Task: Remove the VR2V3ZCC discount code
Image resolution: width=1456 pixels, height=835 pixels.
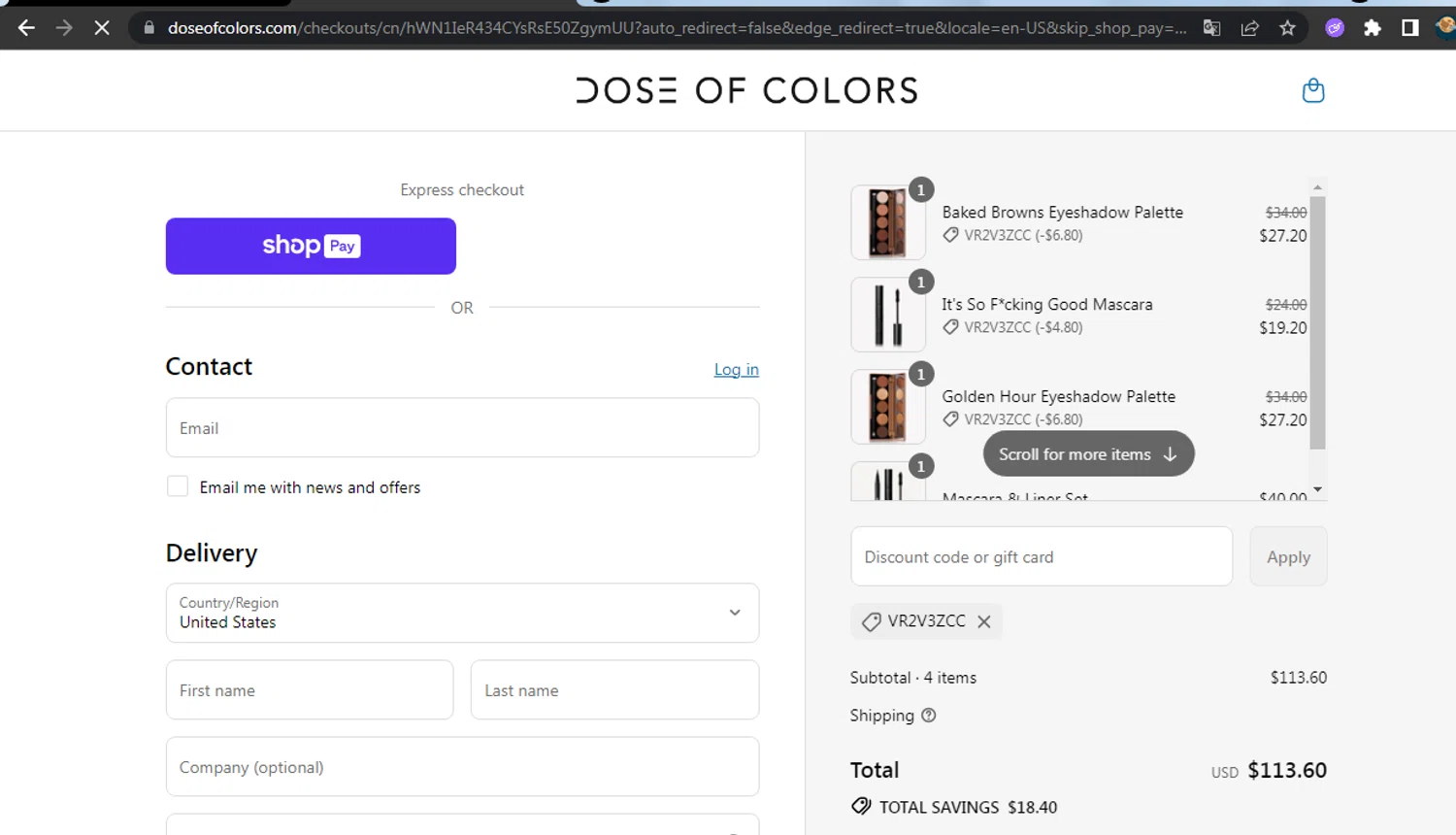Action: (984, 621)
